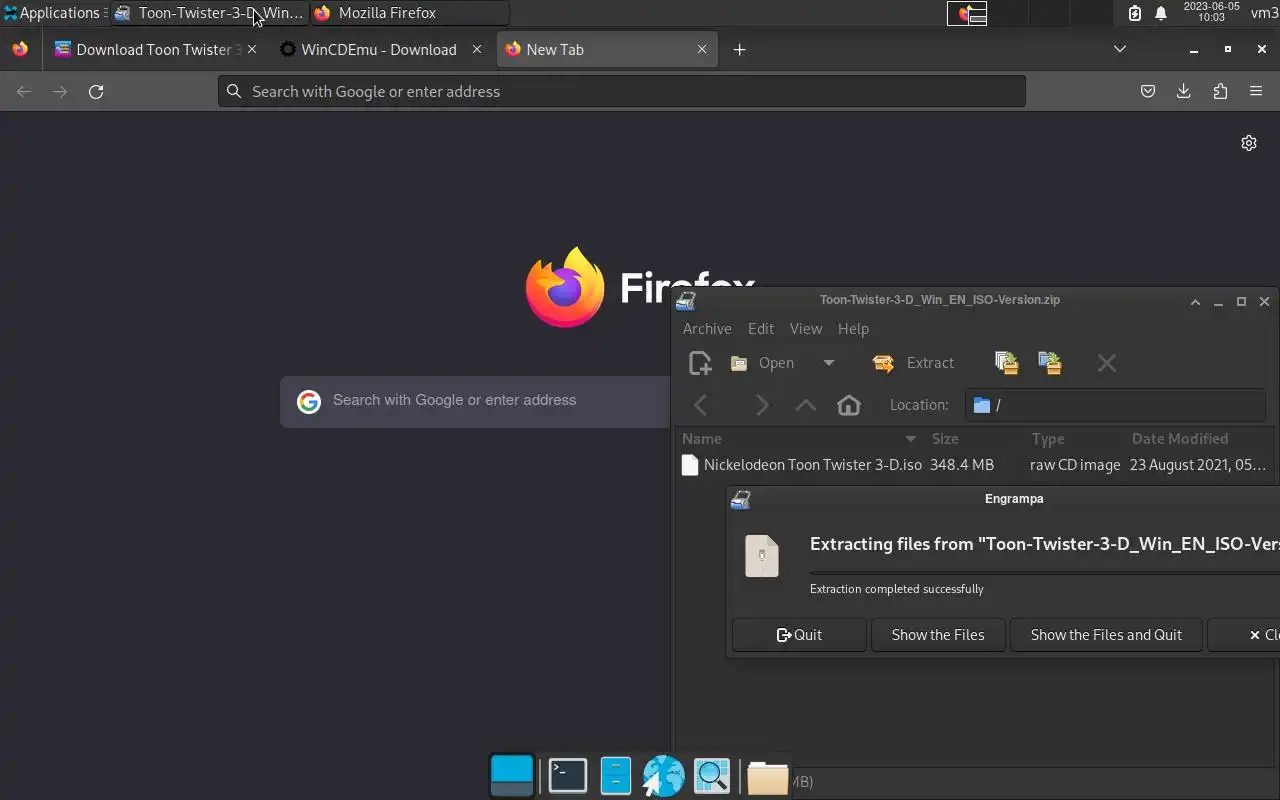This screenshot has width=1280, height=800.
Task: Launch the terminal from the dock
Action: pos(568,775)
